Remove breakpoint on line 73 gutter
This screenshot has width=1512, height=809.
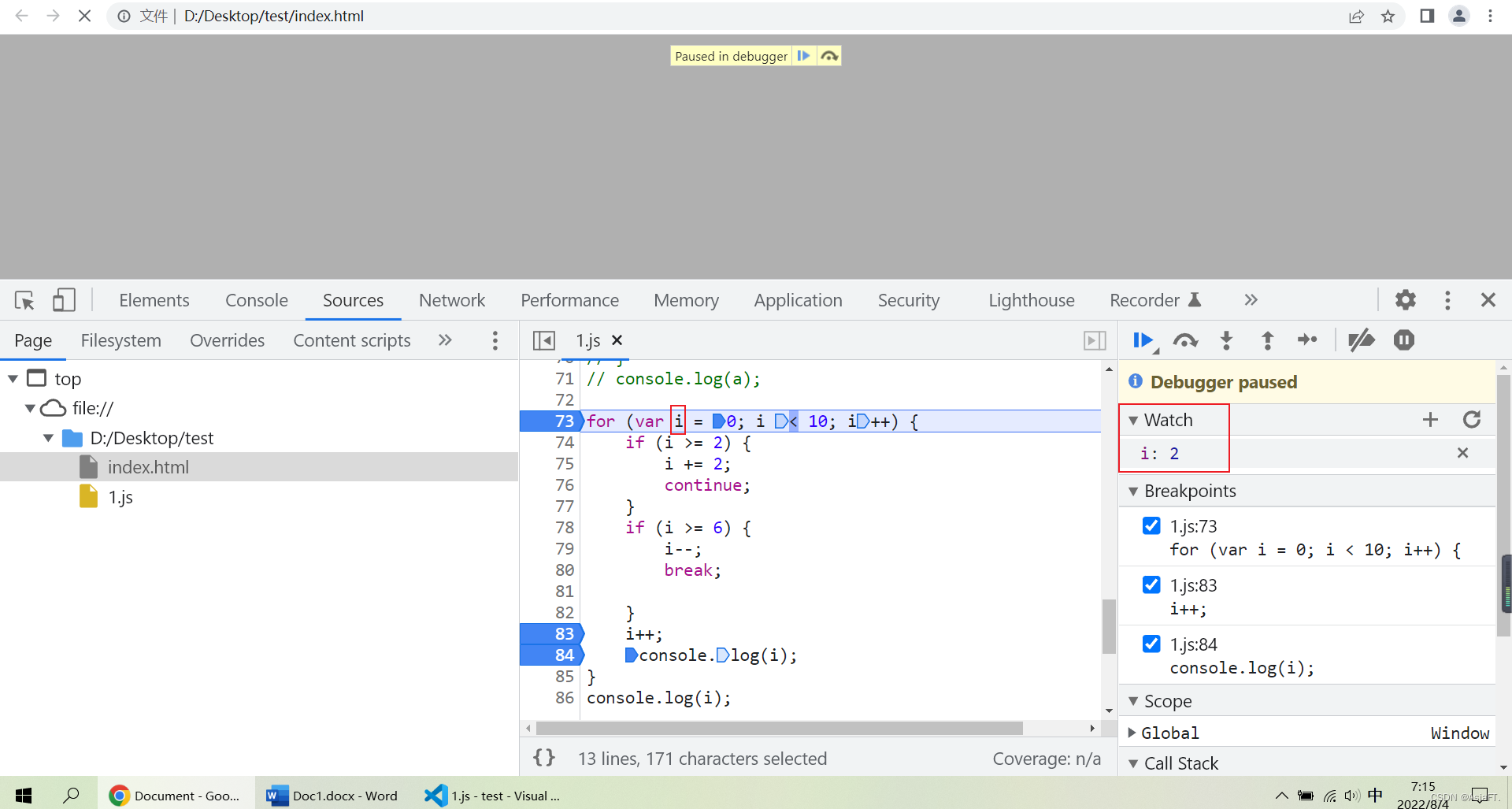[x=551, y=421]
